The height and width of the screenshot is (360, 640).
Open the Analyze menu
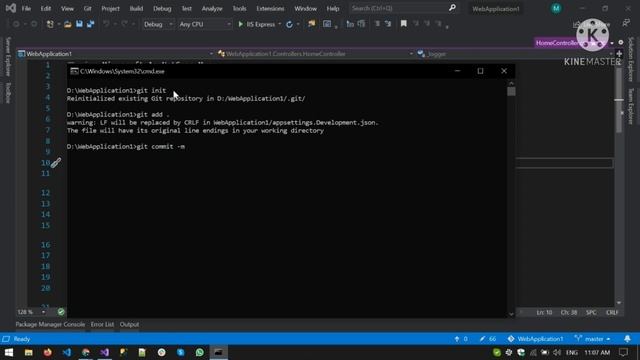212,9
